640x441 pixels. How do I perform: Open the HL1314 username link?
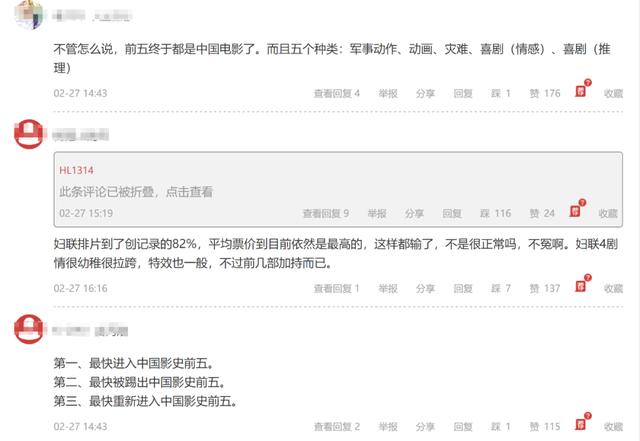pos(76,170)
